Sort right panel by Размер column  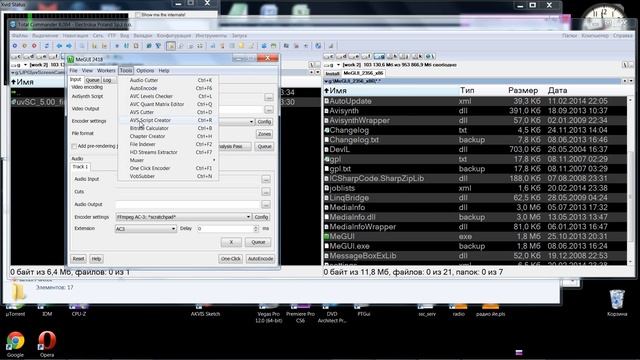coord(523,91)
